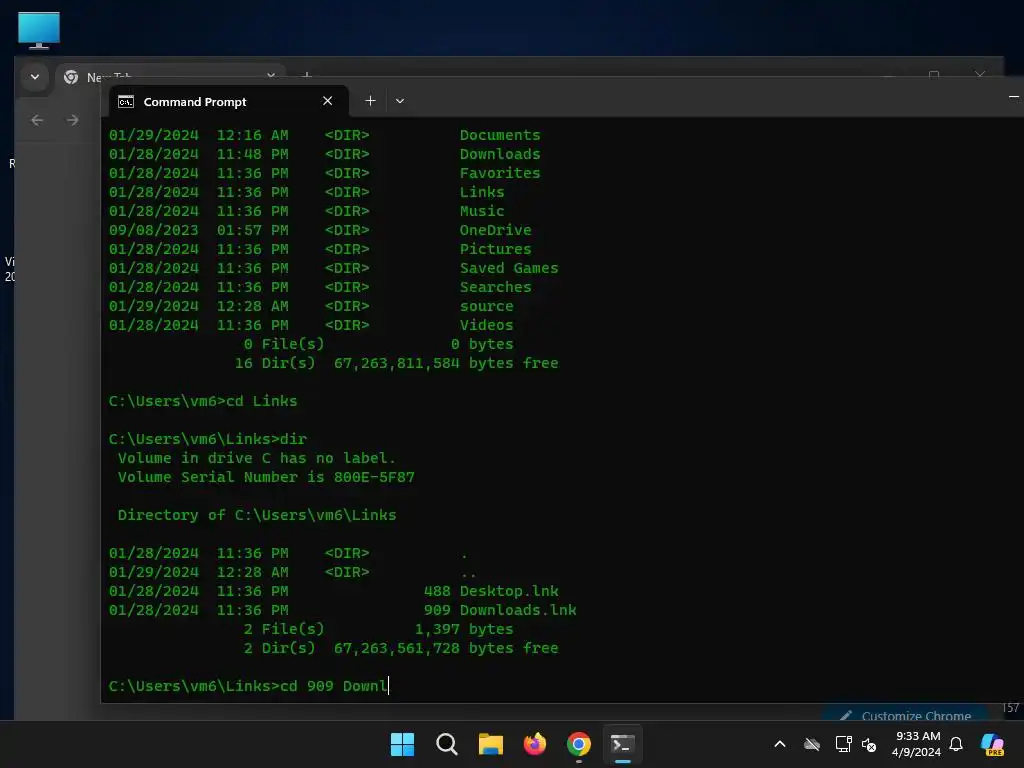Launch Copilot preview from the taskbar

click(992, 744)
